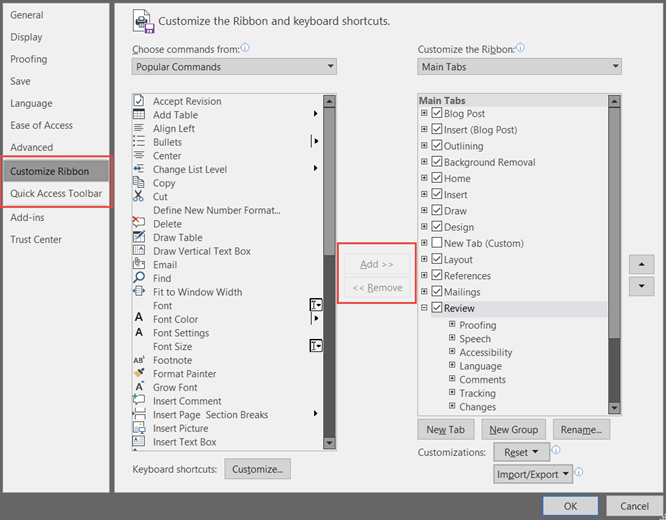Expand the Design tab tree node
The image size is (666, 520).
coord(424,226)
